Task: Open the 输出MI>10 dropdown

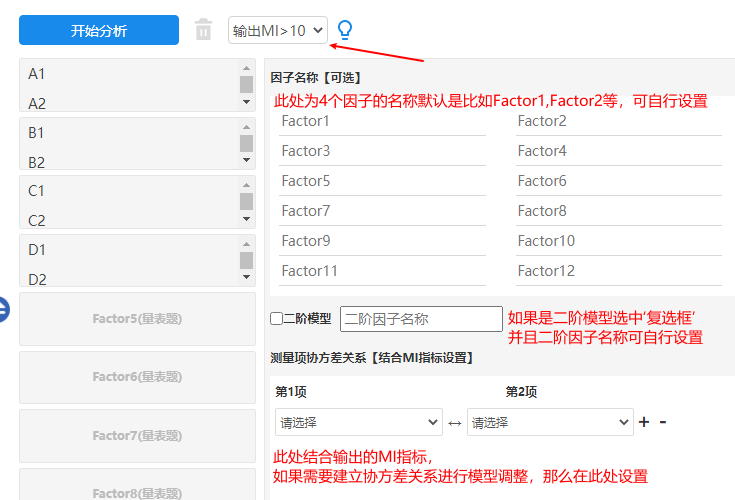Action: pyautogui.click(x=278, y=30)
